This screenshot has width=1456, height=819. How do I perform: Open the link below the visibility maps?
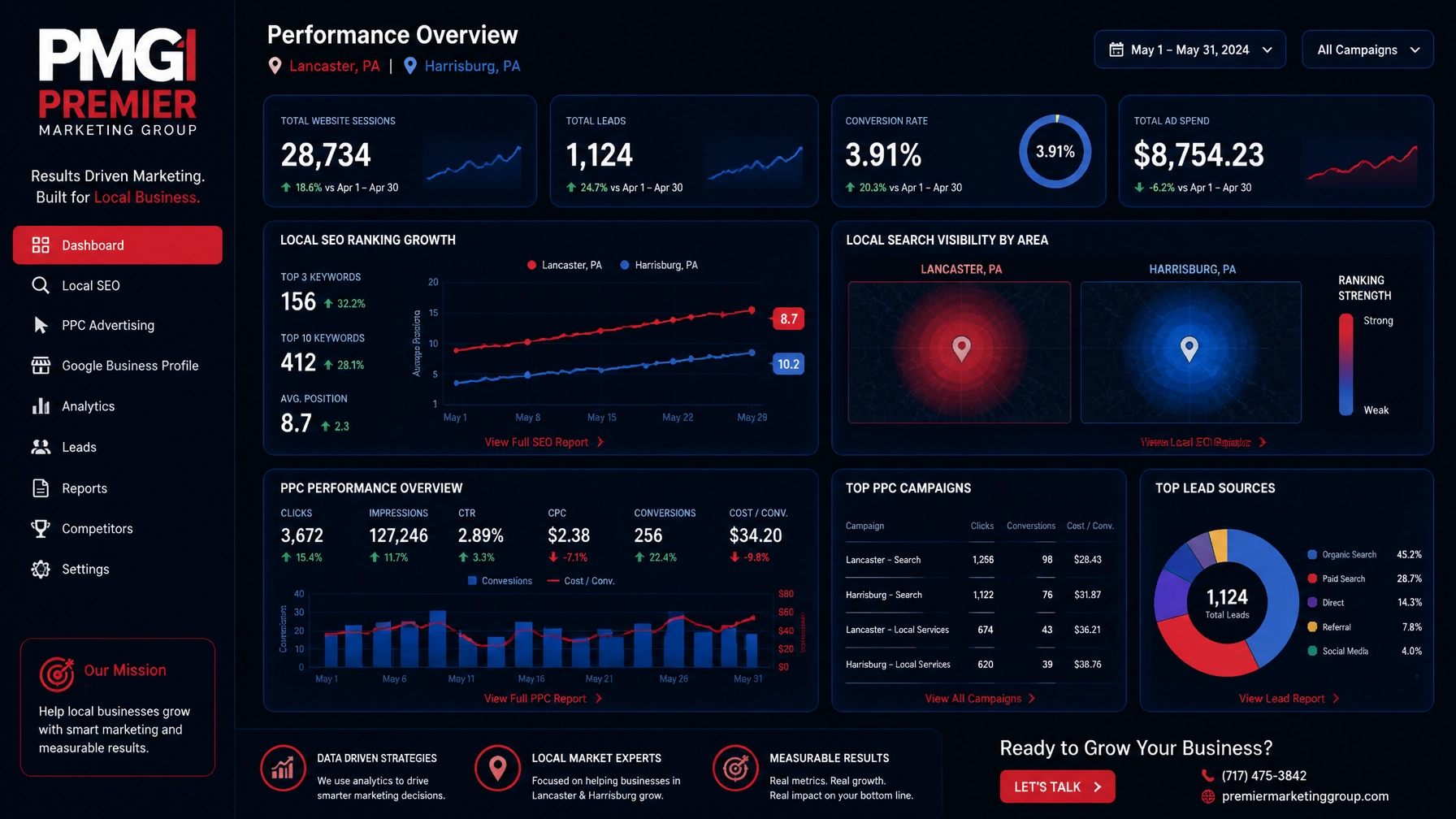coord(1203,443)
